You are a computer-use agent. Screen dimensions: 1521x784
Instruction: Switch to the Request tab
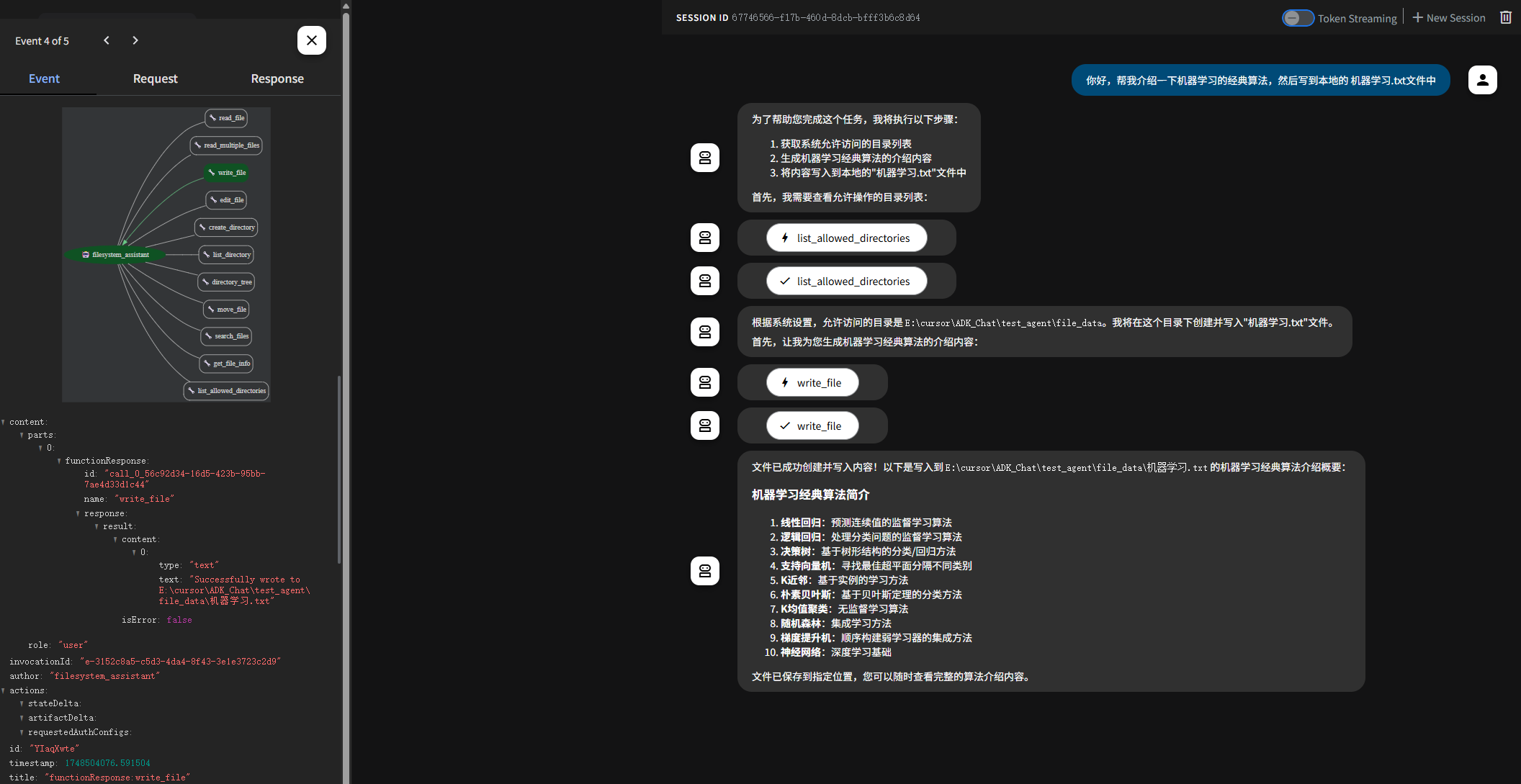(x=155, y=78)
